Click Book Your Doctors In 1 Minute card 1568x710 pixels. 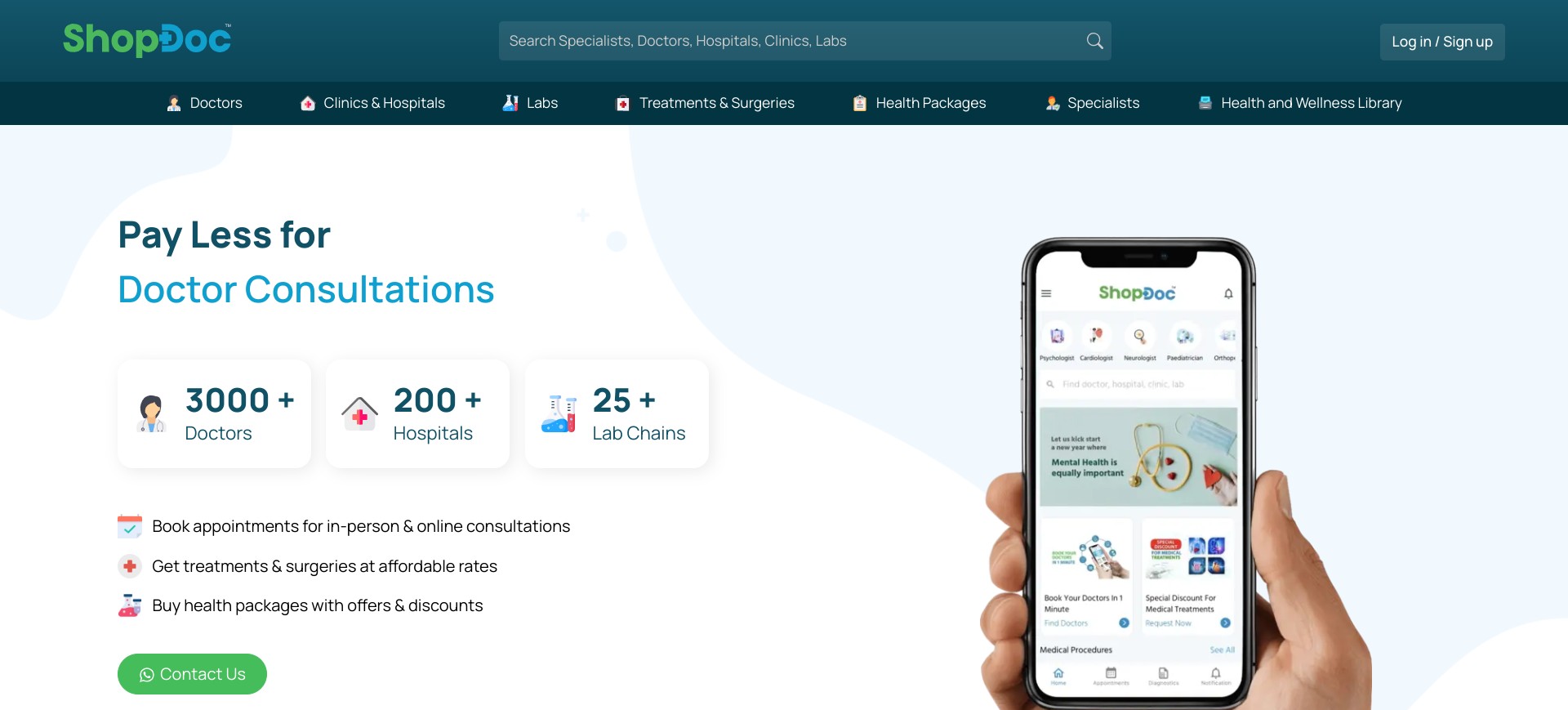point(1086,575)
